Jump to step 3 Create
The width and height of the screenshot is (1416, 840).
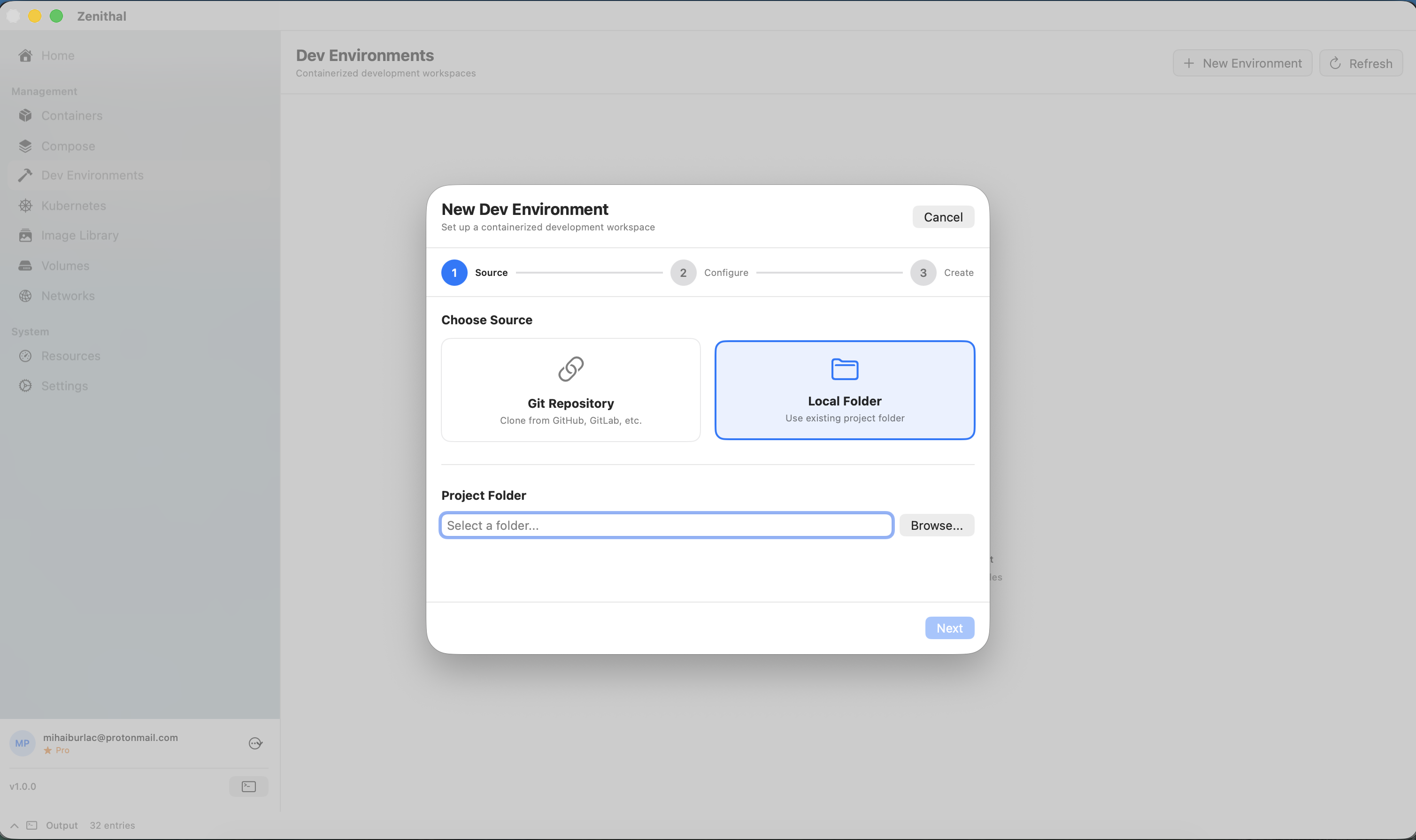pos(923,273)
